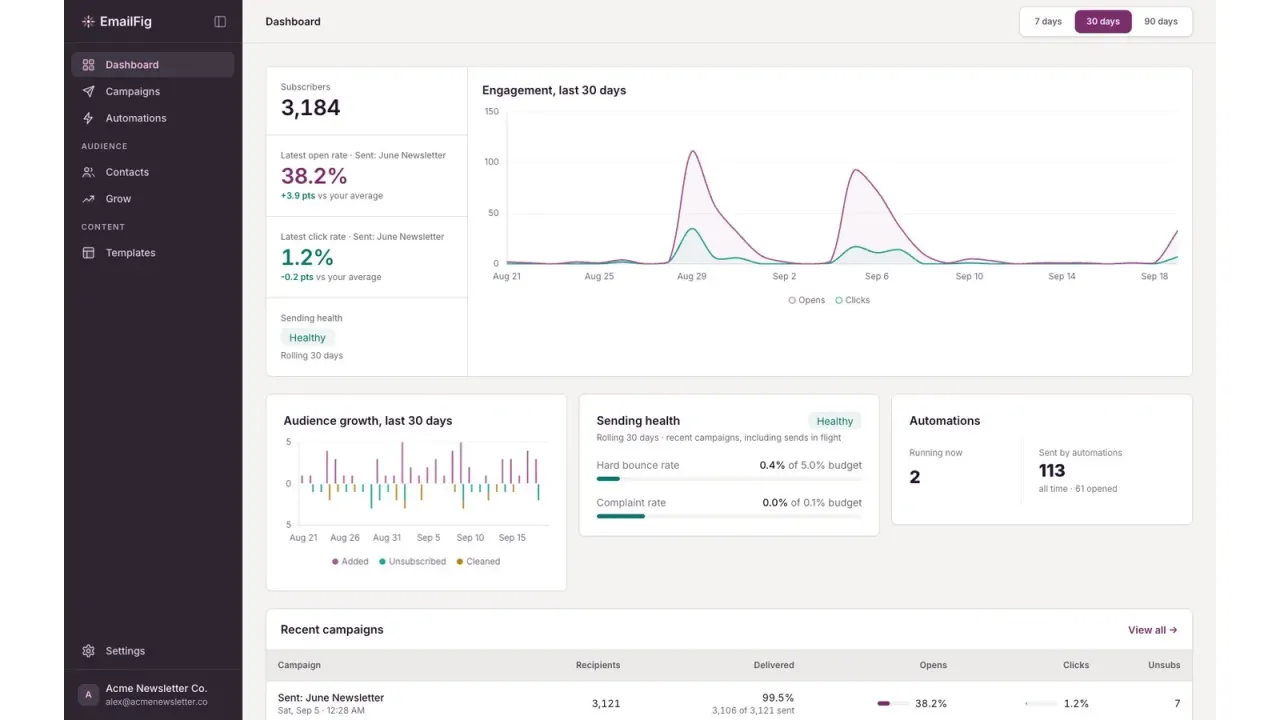Screen dimensions: 1280x720
Task: Open the Sent: June Newsletter campaign
Action: [x=331, y=698]
